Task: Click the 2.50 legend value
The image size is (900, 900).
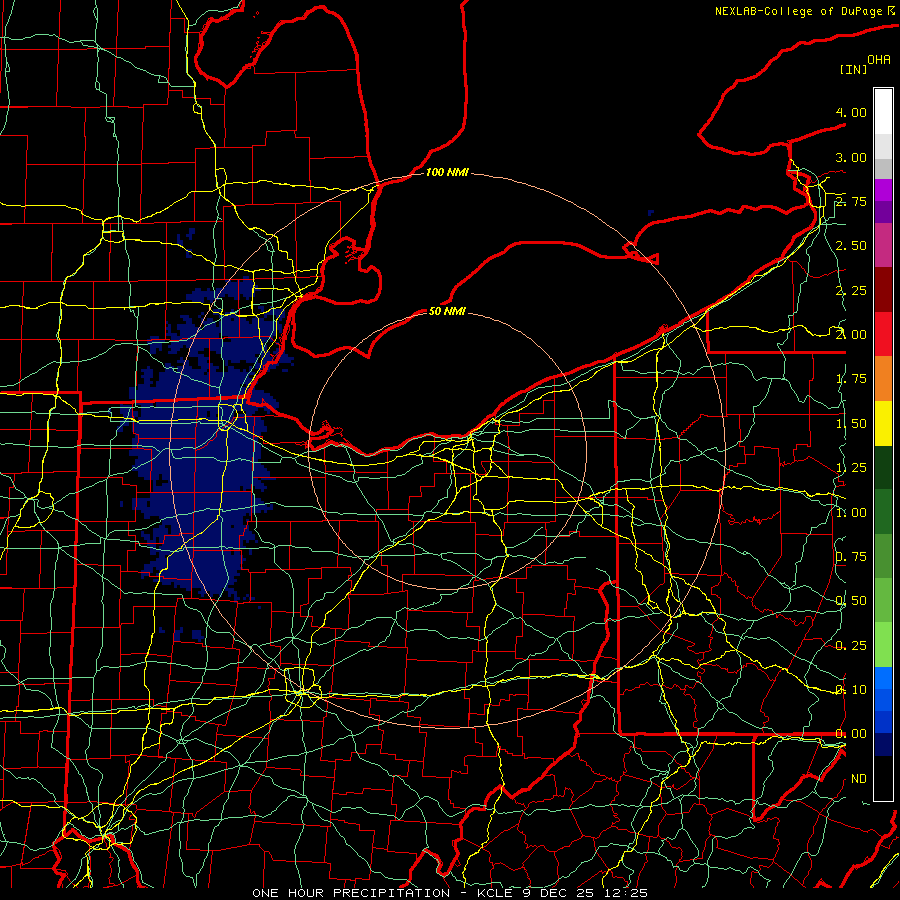Action: pyautogui.click(x=851, y=246)
